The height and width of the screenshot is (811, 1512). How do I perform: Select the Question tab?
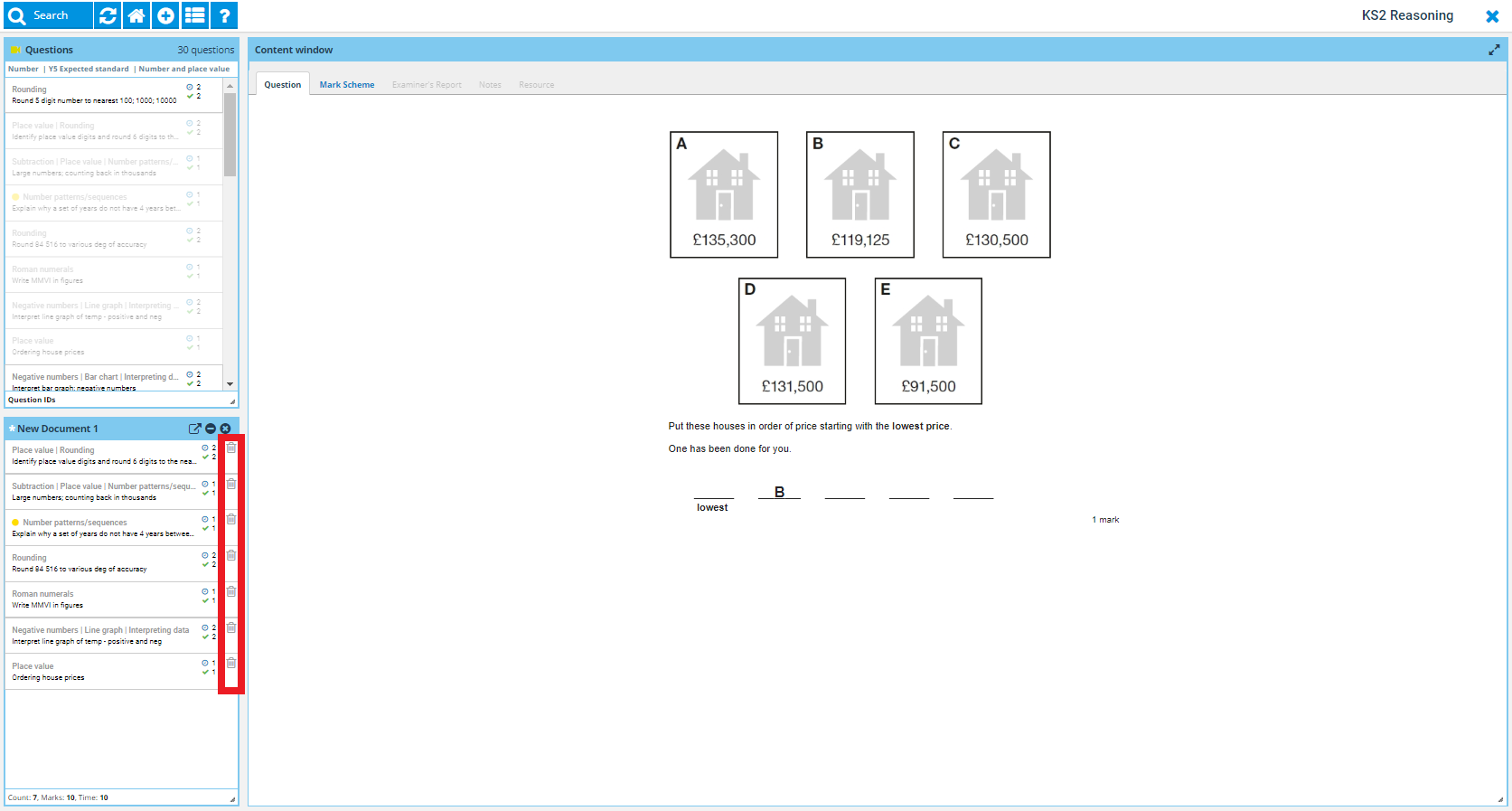click(282, 85)
